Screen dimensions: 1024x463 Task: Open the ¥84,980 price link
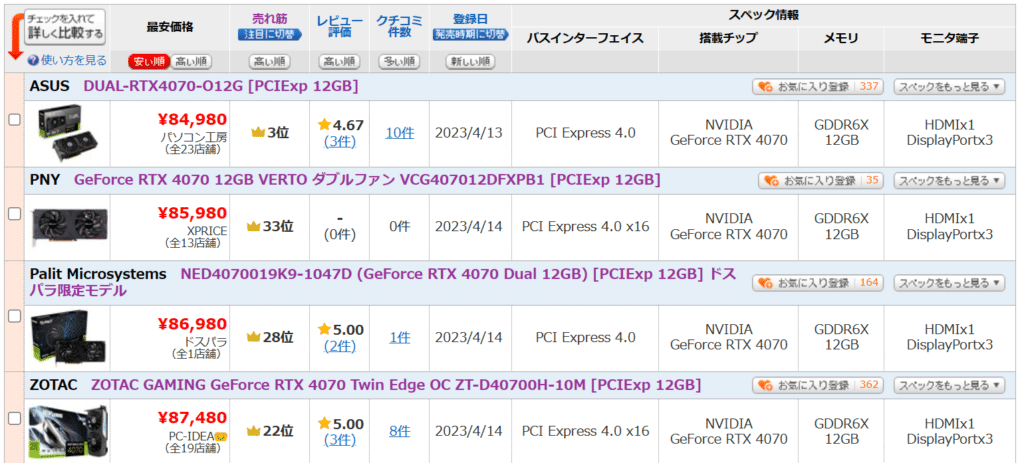pyautogui.click(x=192, y=120)
